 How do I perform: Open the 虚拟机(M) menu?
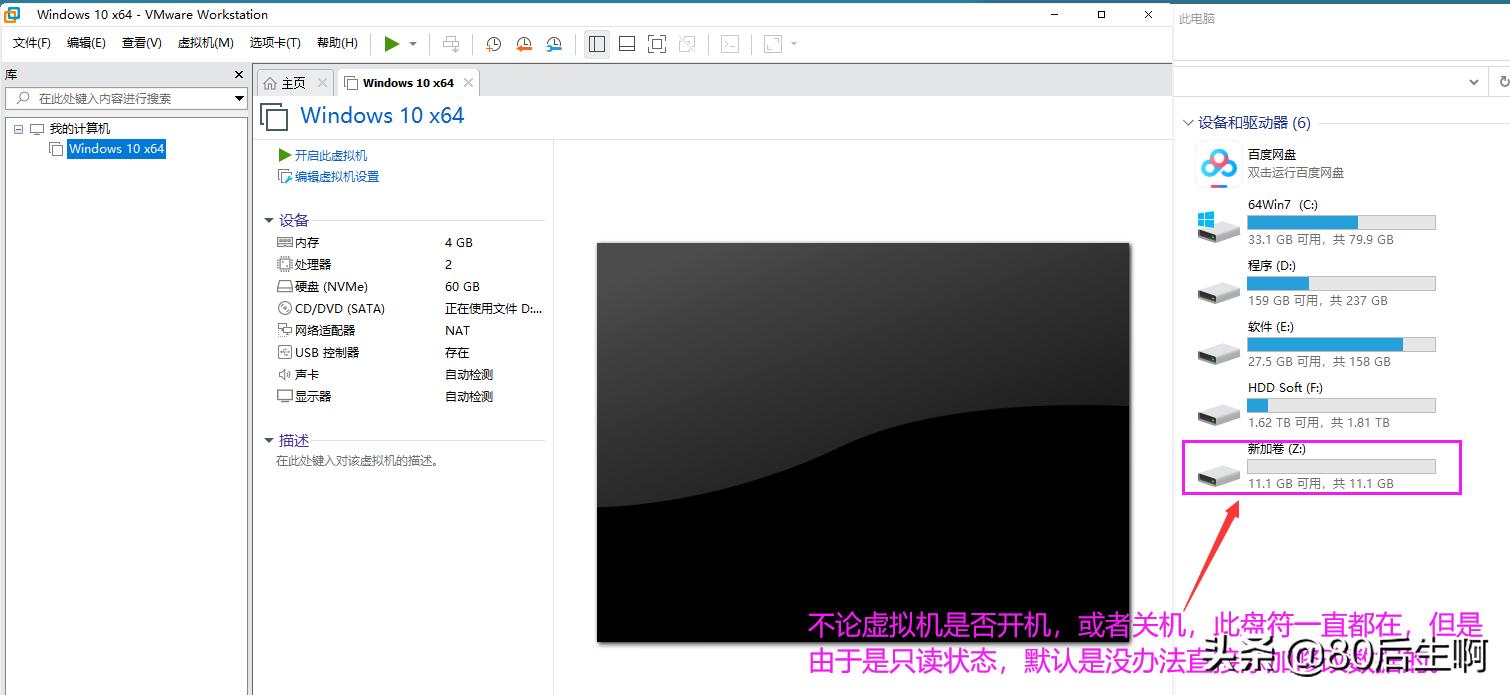click(205, 43)
